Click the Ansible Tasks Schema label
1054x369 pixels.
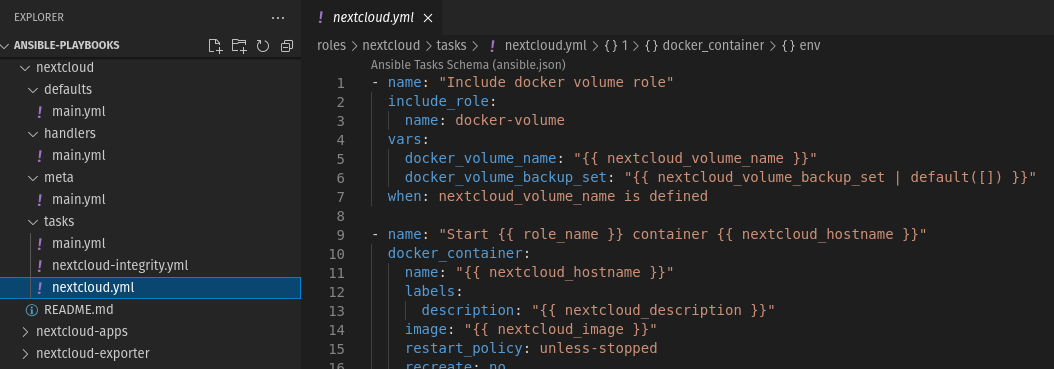468,65
